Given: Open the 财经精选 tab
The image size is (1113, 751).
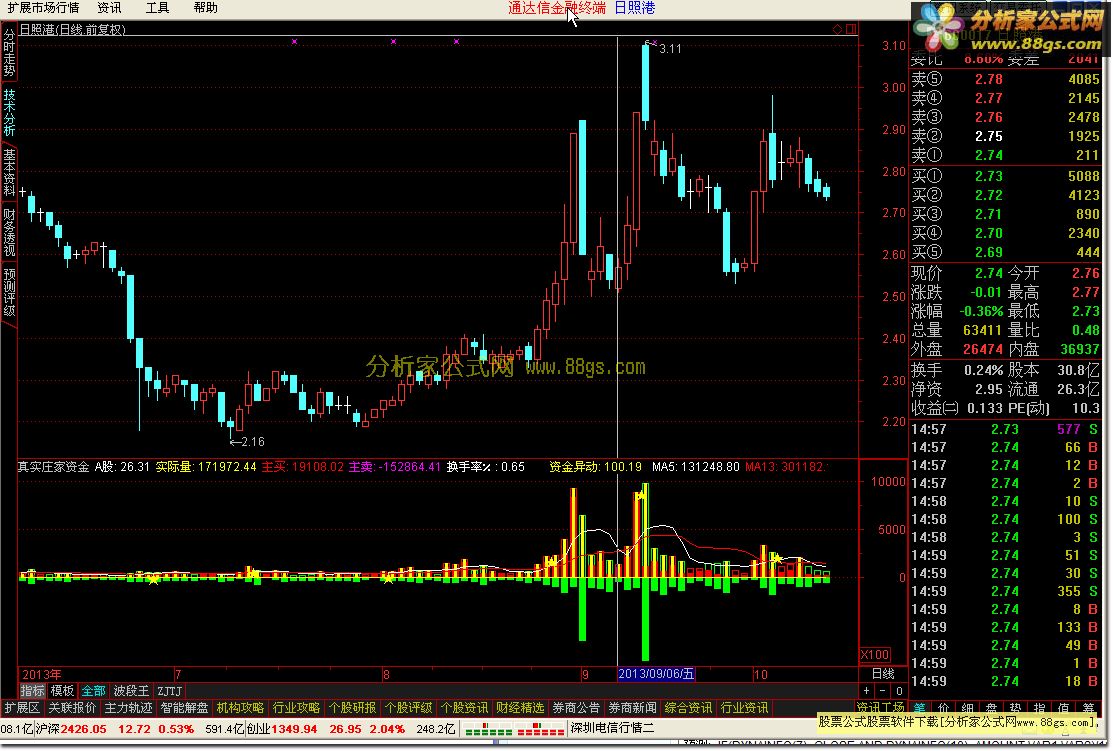Looking at the screenshot, I should (520, 708).
